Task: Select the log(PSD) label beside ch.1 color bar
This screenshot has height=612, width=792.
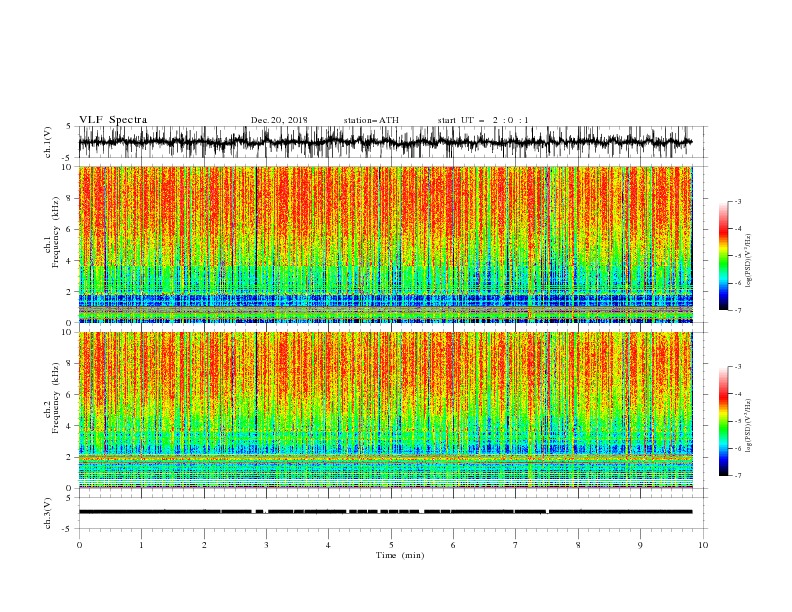Action: [748, 261]
